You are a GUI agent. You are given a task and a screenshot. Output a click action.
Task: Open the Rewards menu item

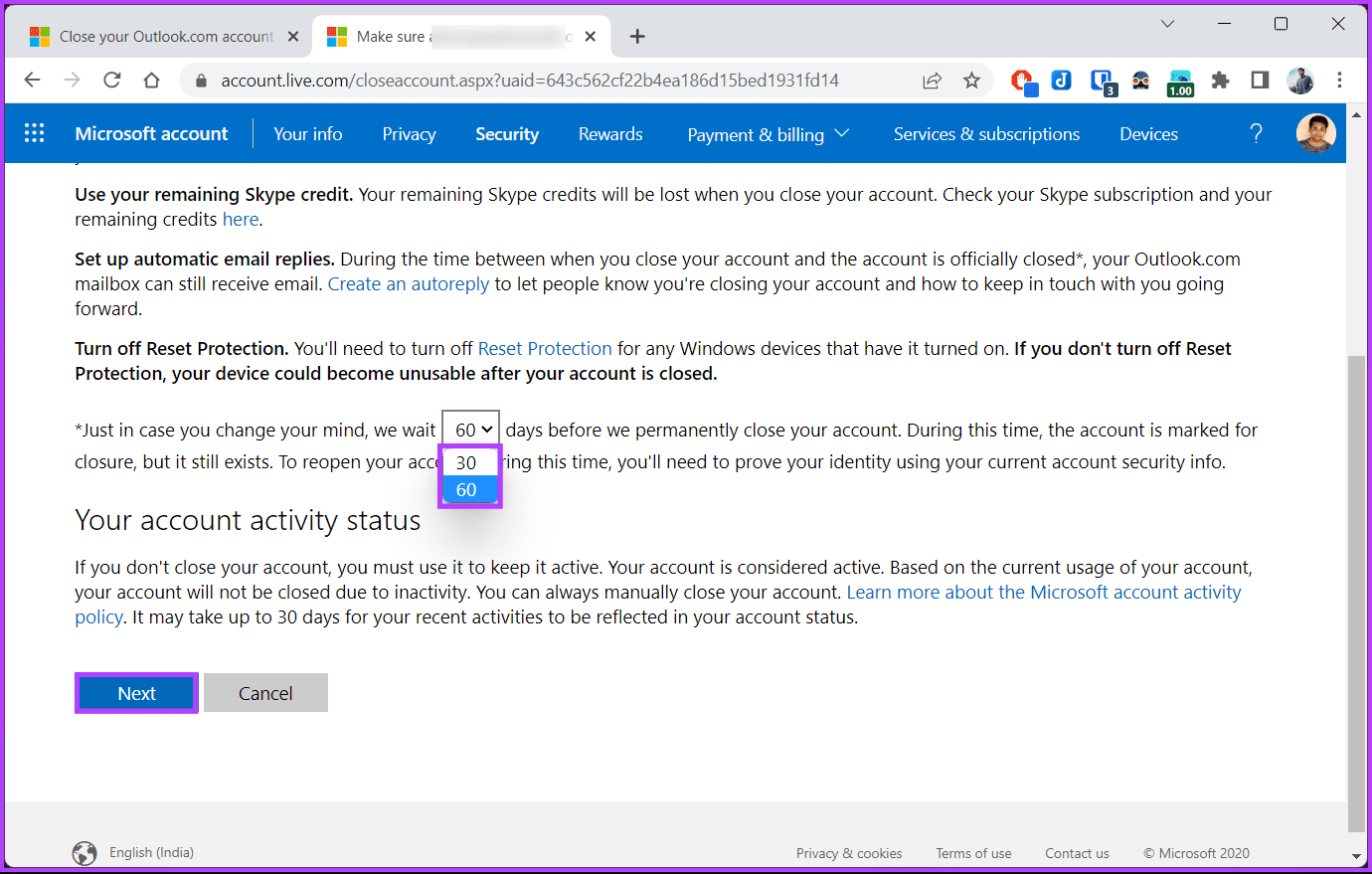point(610,134)
